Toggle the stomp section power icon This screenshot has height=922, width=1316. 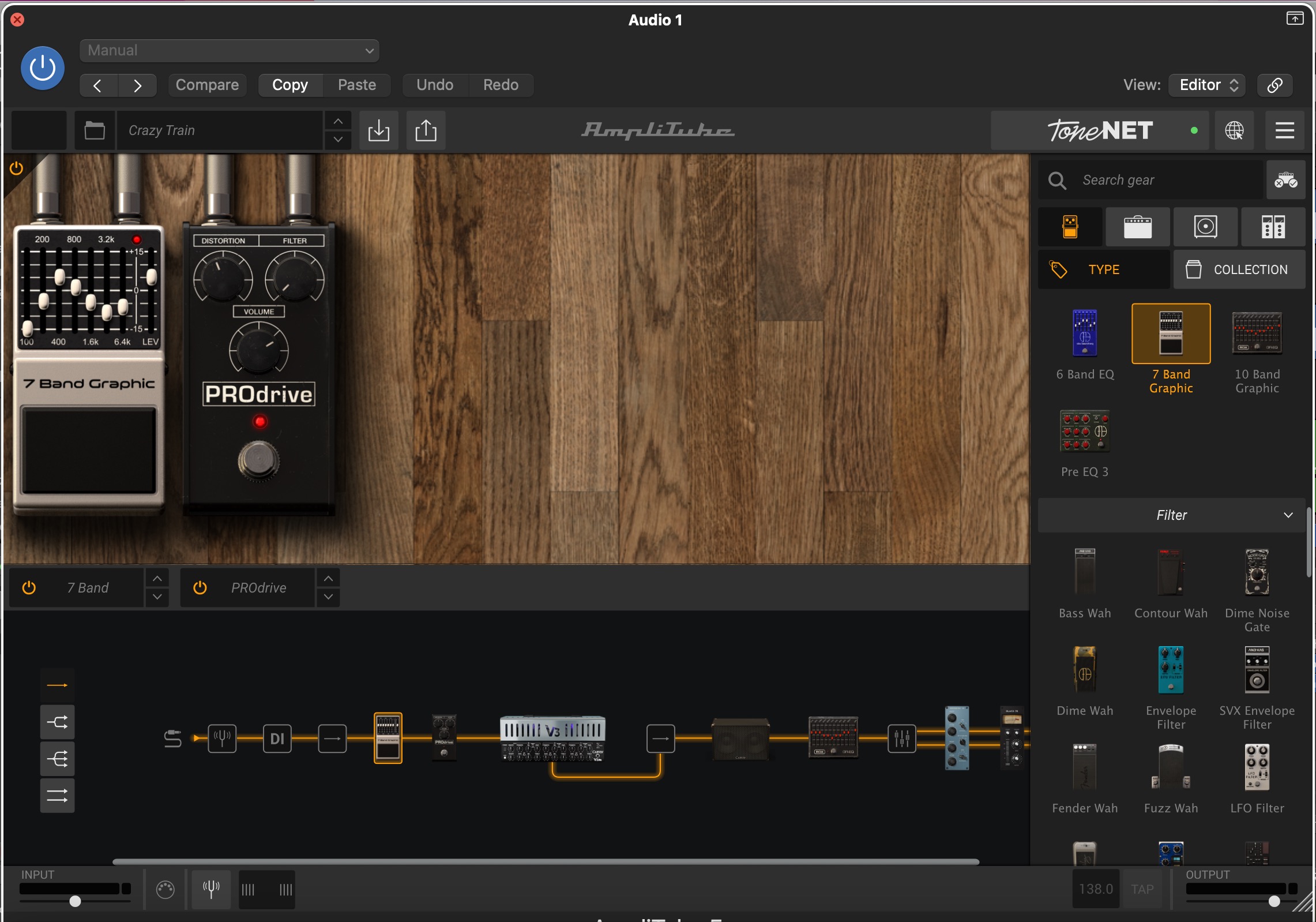(x=16, y=168)
